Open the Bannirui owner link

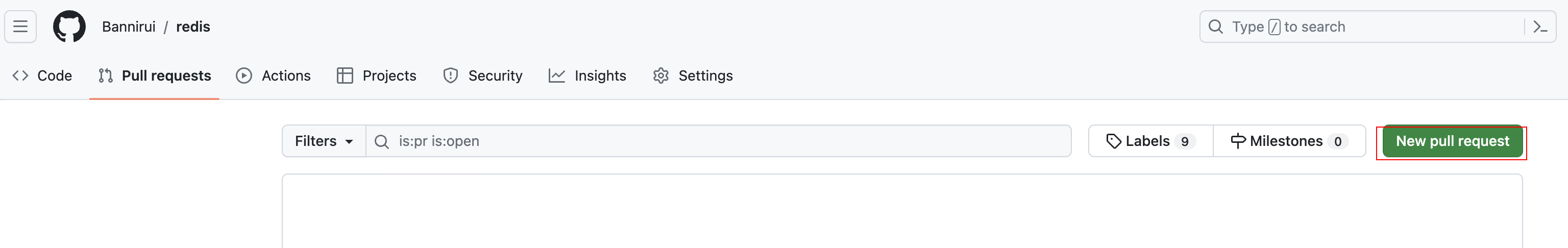coord(129,27)
